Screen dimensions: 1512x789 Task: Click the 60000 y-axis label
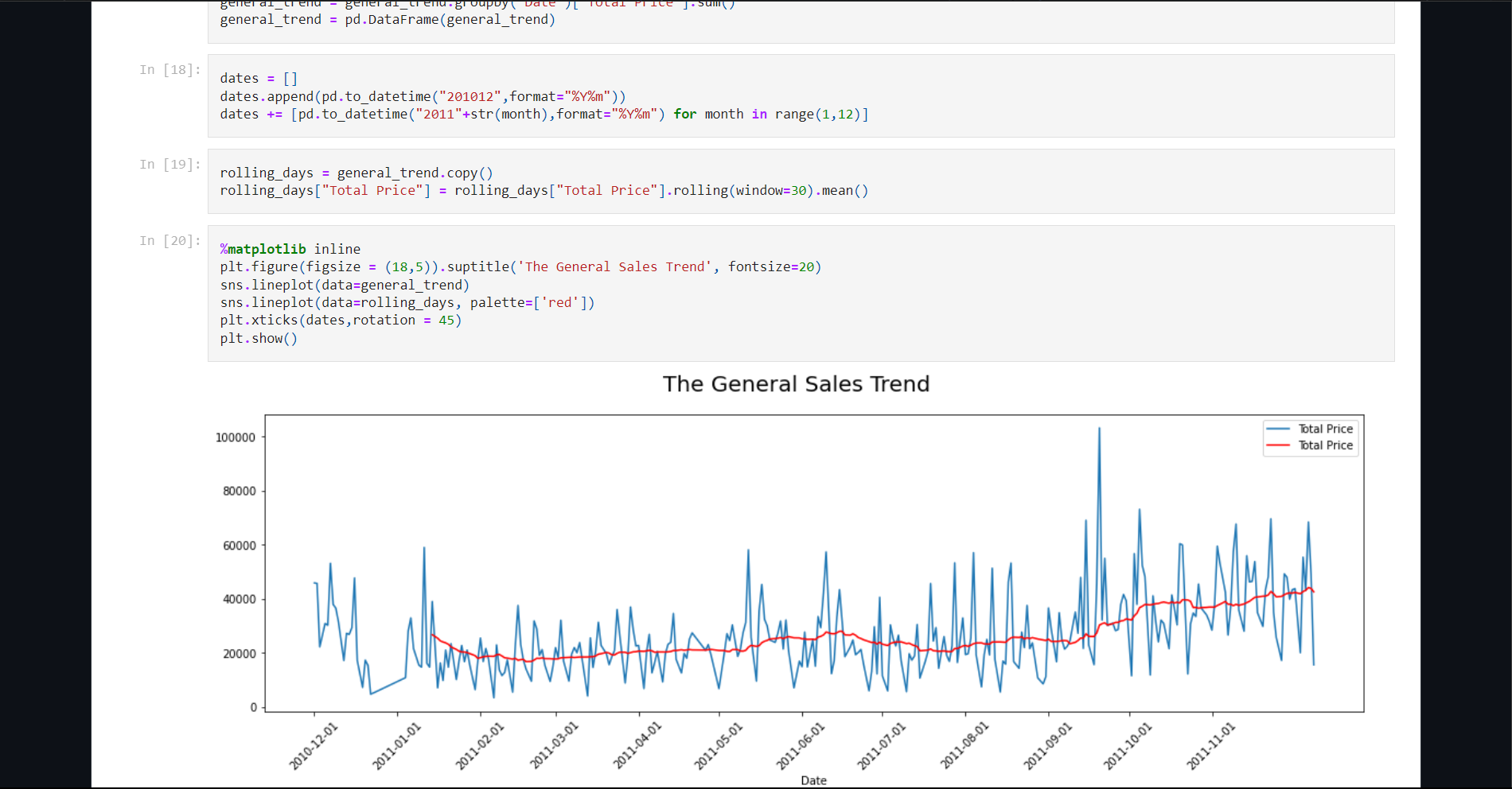click(x=239, y=546)
